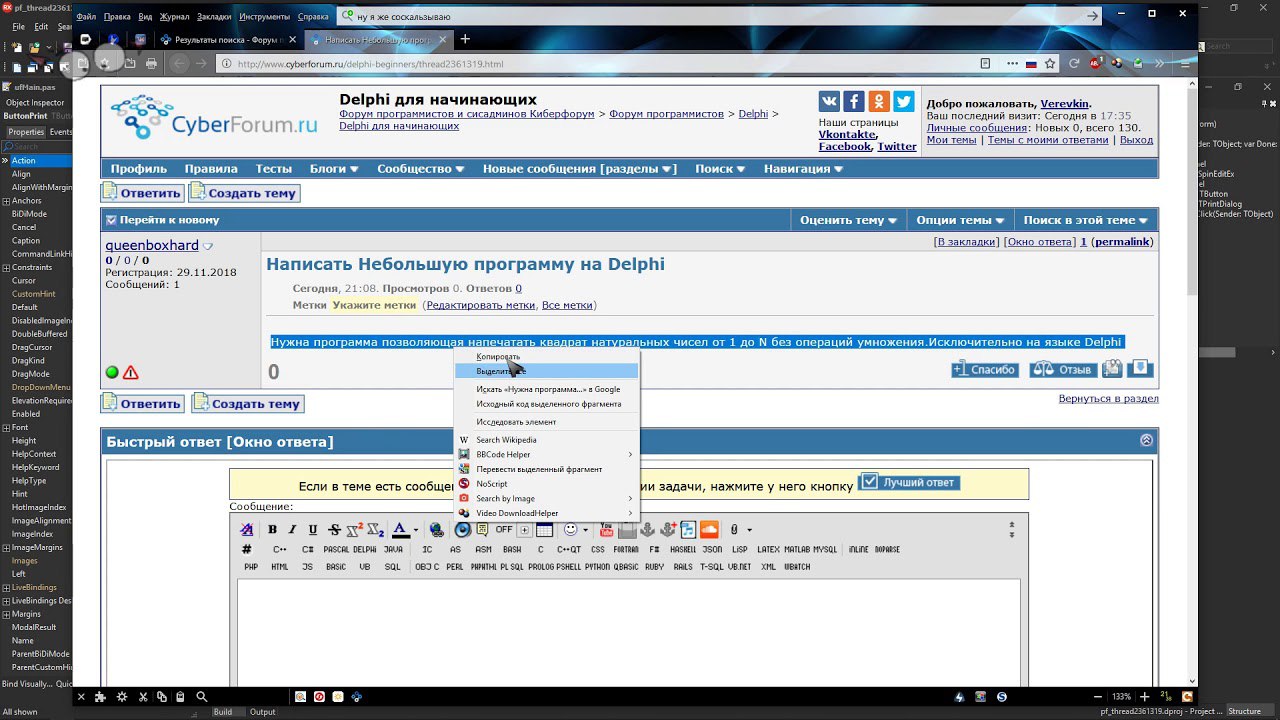Follow the 'Вернуться в раздел' link

coord(1108,398)
